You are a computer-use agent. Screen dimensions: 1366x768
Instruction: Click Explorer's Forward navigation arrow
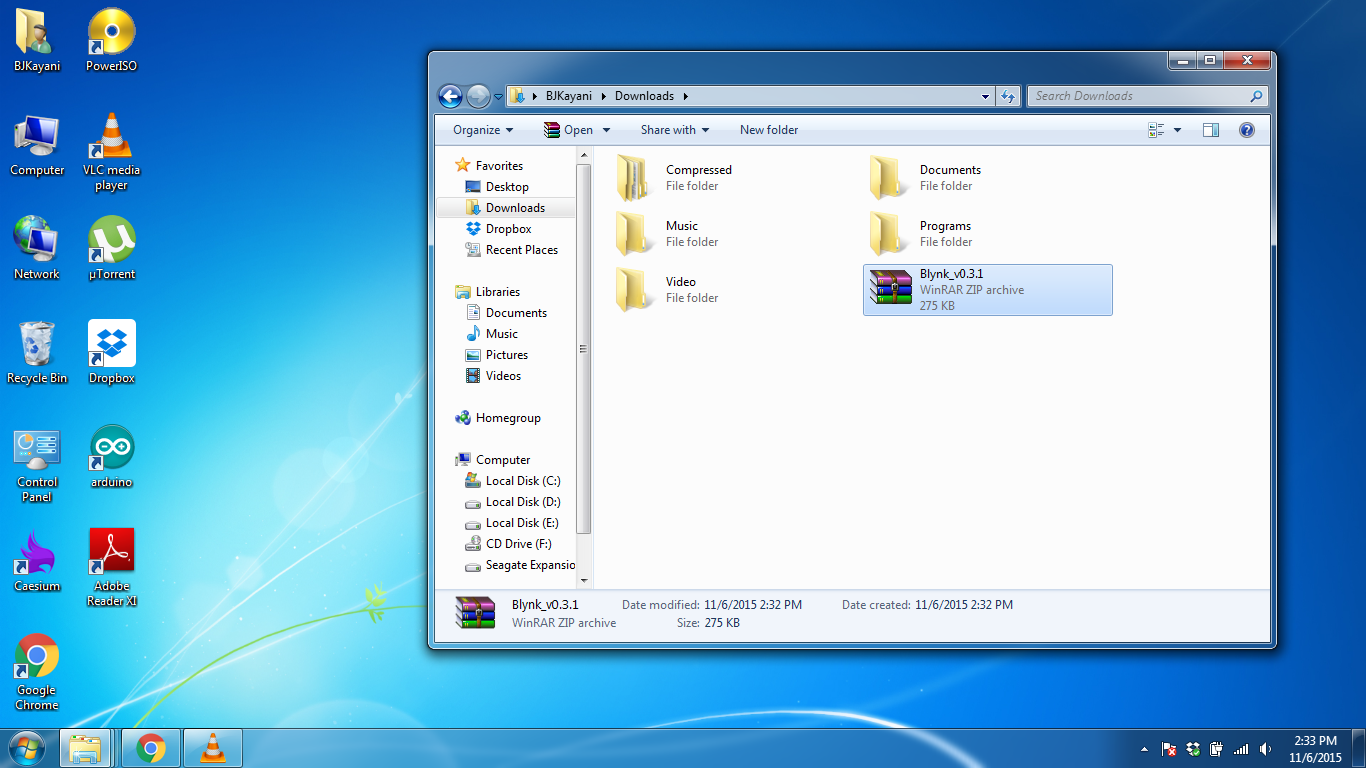coord(478,96)
